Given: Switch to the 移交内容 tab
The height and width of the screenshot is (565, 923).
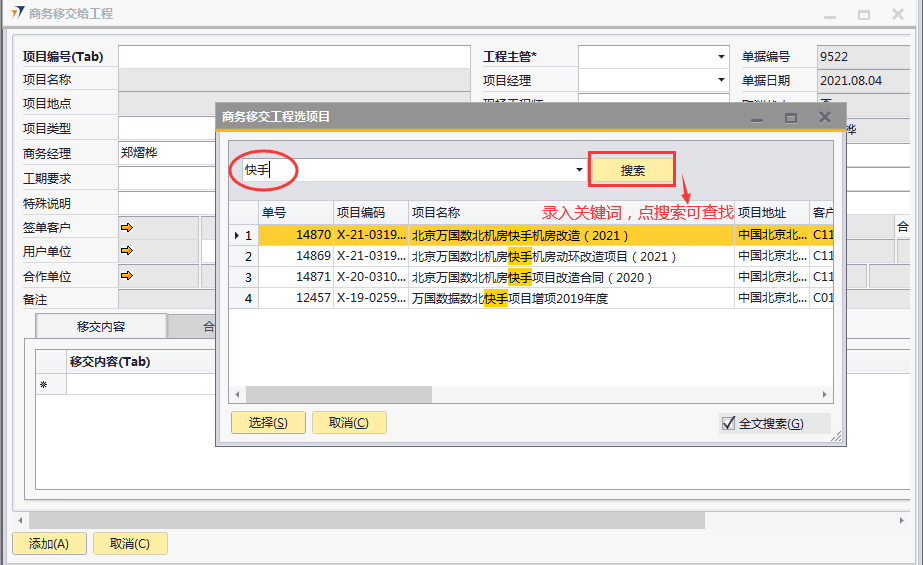Looking at the screenshot, I should tap(101, 327).
